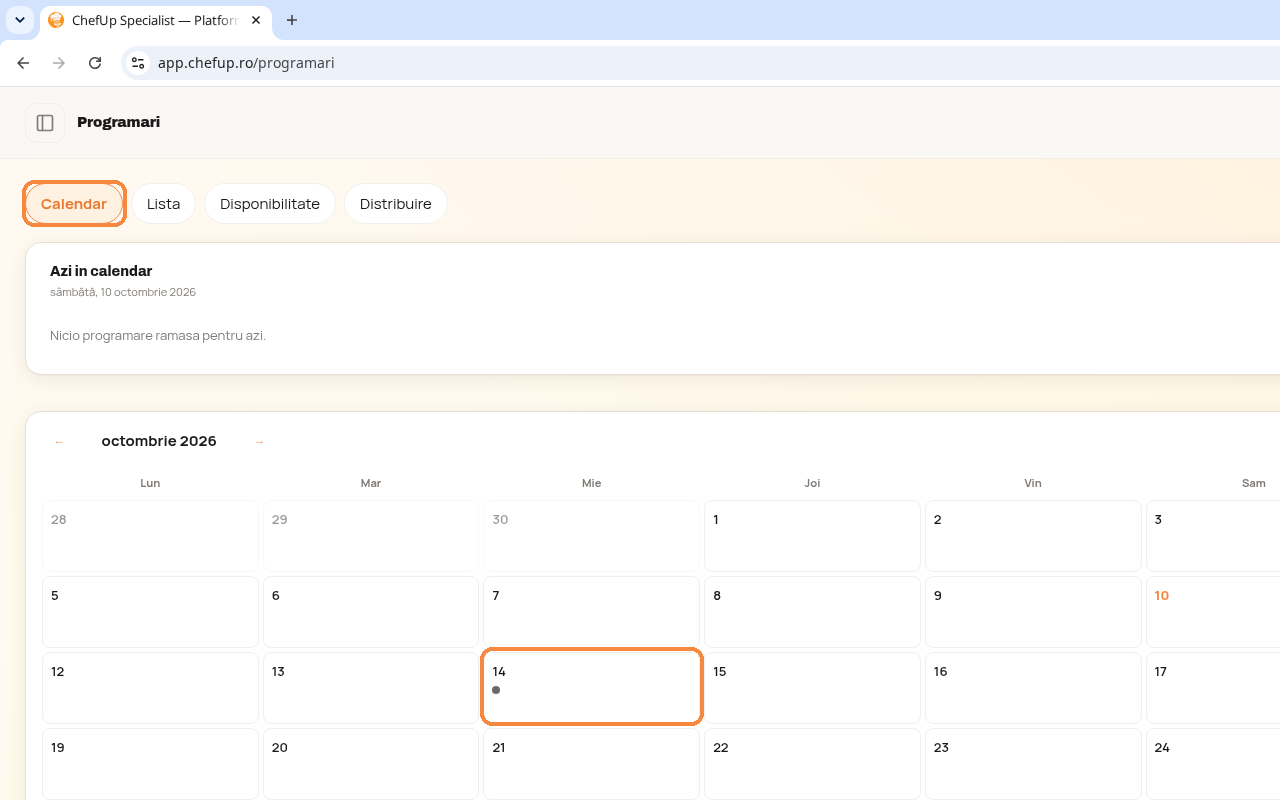The height and width of the screenshot is (800, 1280).
Task: Select October 12 cell
Action: (x=150, y=687)
